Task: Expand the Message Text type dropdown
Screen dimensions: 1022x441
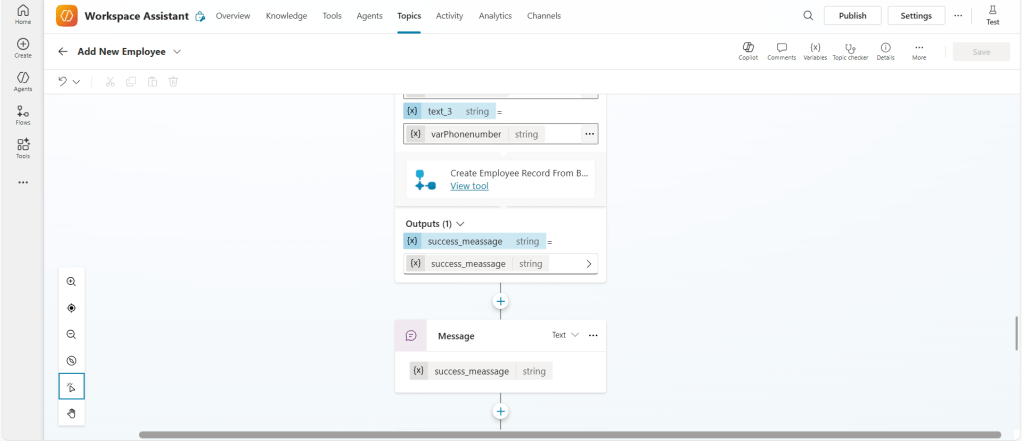Action: (566, 335)
